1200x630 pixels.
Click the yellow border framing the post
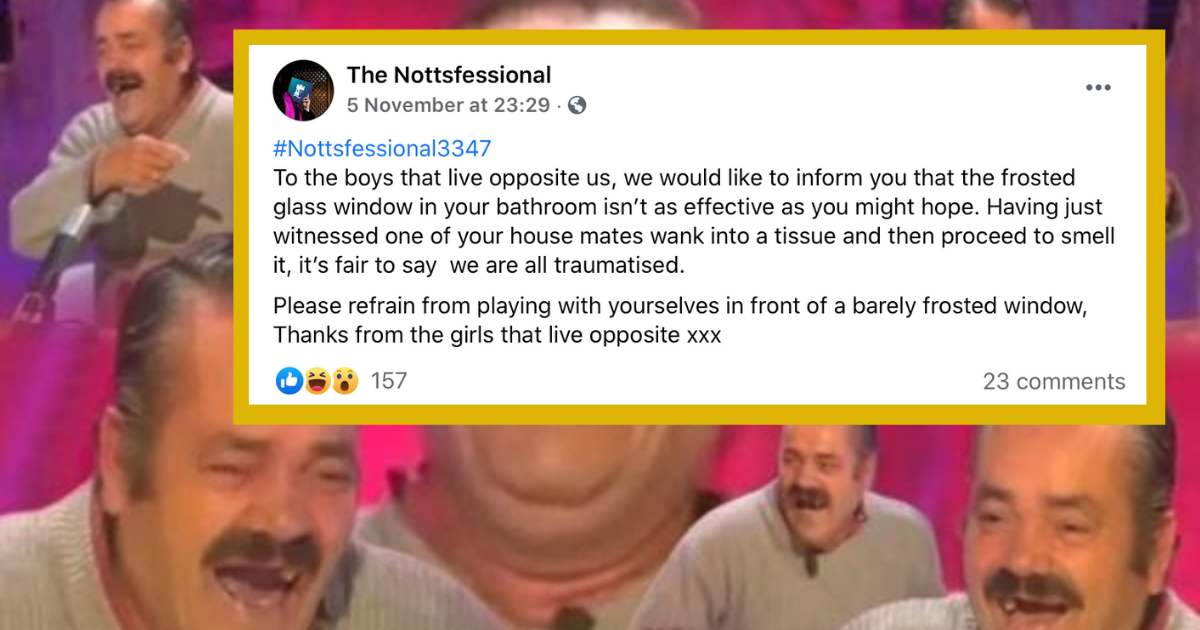(700, 37)
